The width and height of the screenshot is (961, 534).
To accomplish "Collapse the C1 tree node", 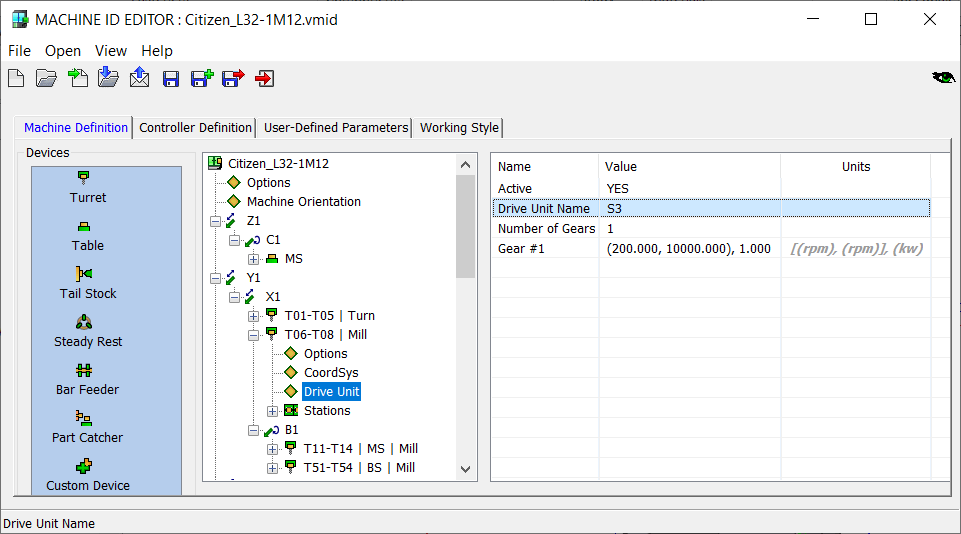I will (x=234, y=240).
